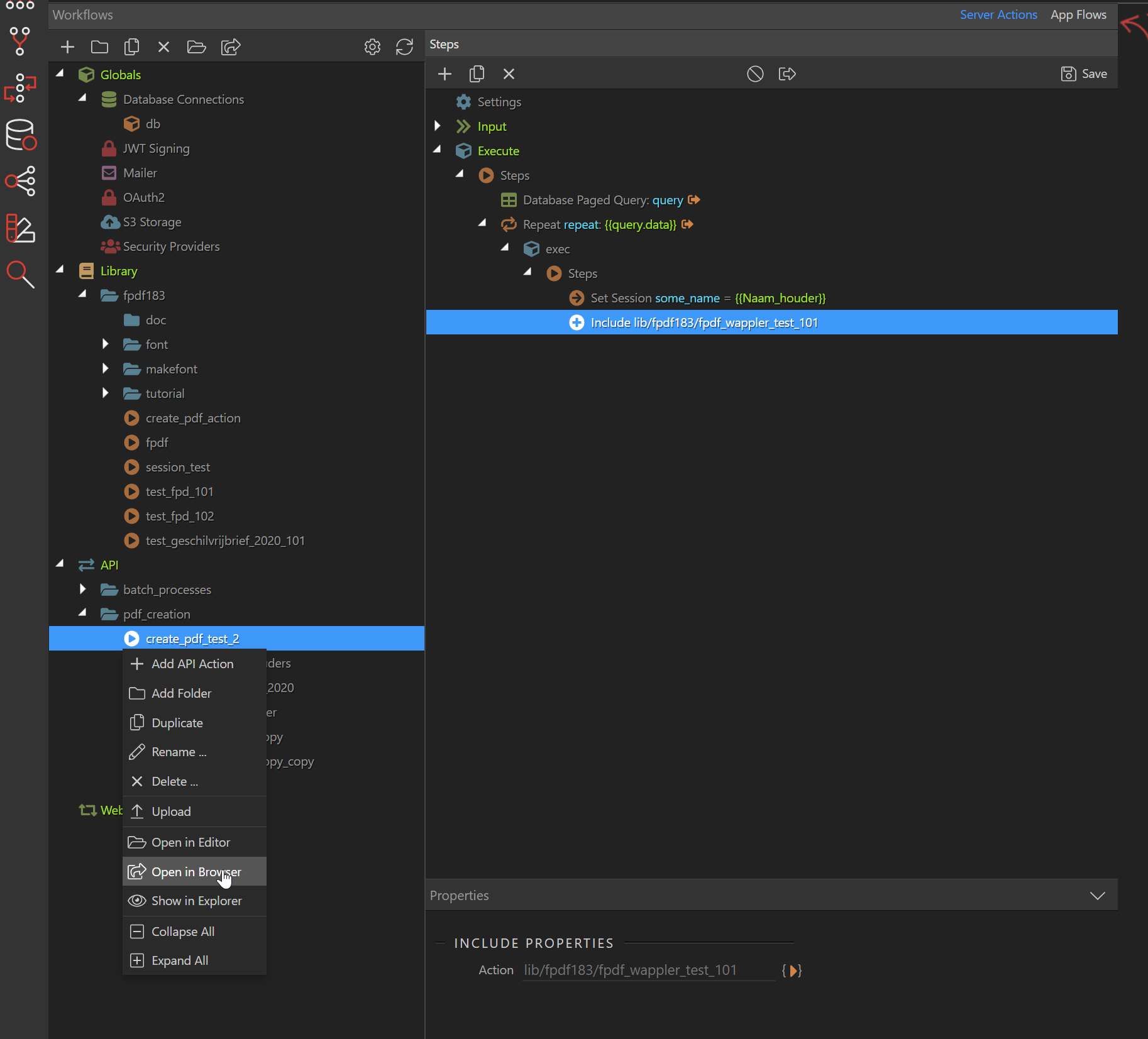The image size is (1148, 1039).
Task: Expand the font folder
Action: (x=106, y=344)
